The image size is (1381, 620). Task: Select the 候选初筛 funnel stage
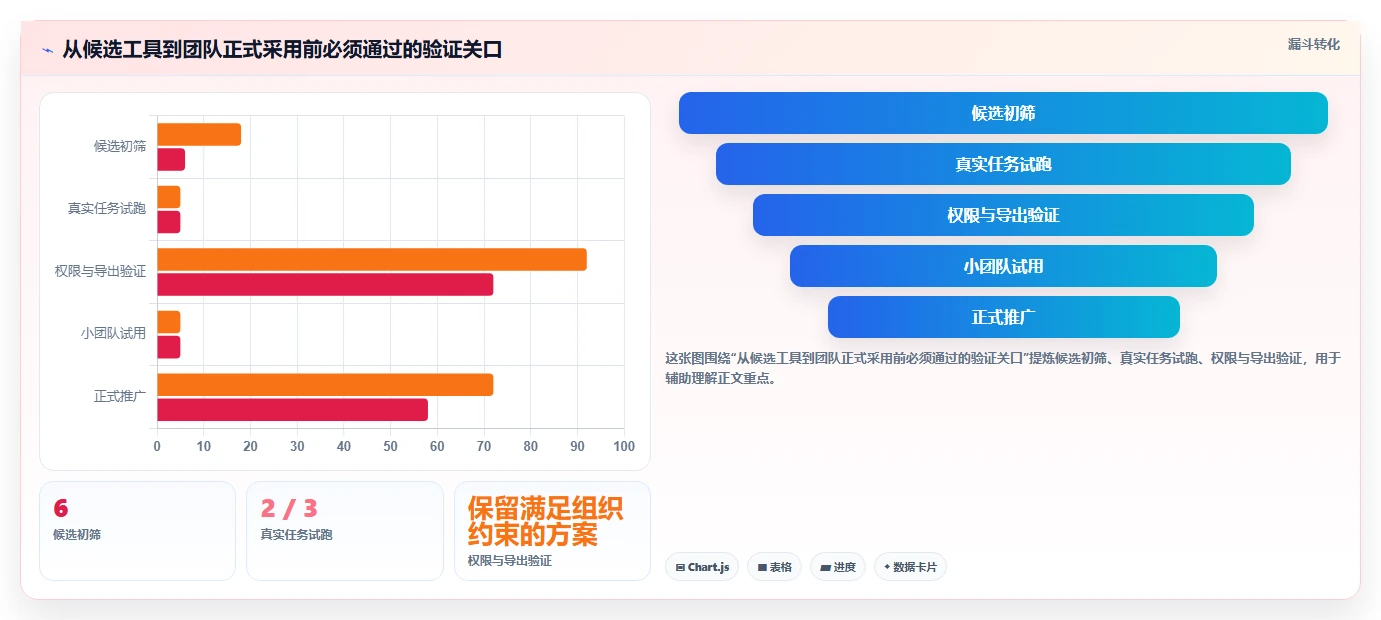click(1003, 113)
